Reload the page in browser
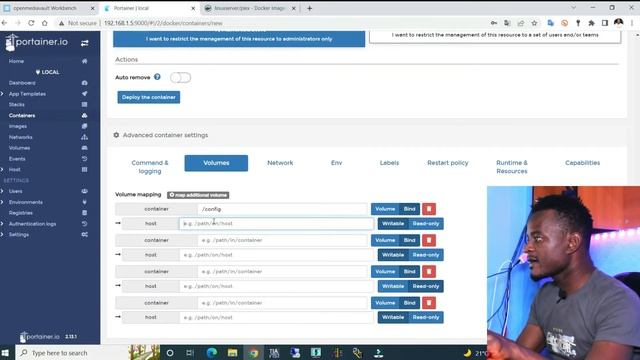640x360 pixels. point(31,23)
